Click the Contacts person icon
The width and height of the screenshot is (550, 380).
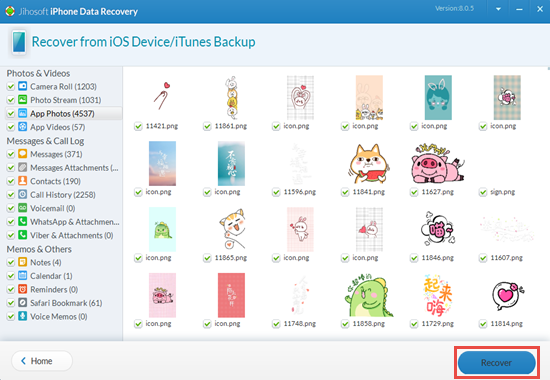tap(22, 181)
